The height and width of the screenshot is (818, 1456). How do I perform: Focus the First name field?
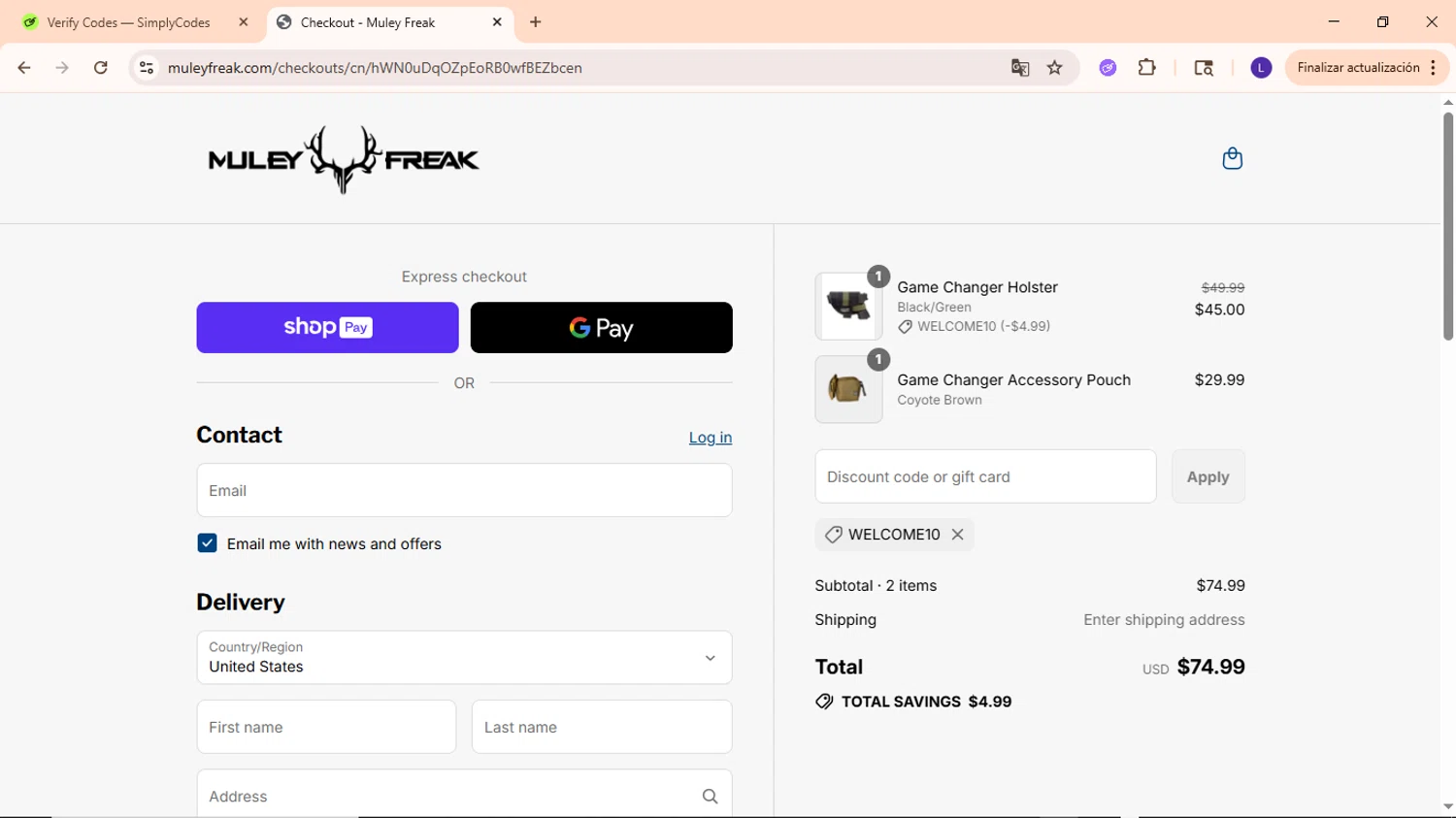pyautogui.click(x=326, y=727)
